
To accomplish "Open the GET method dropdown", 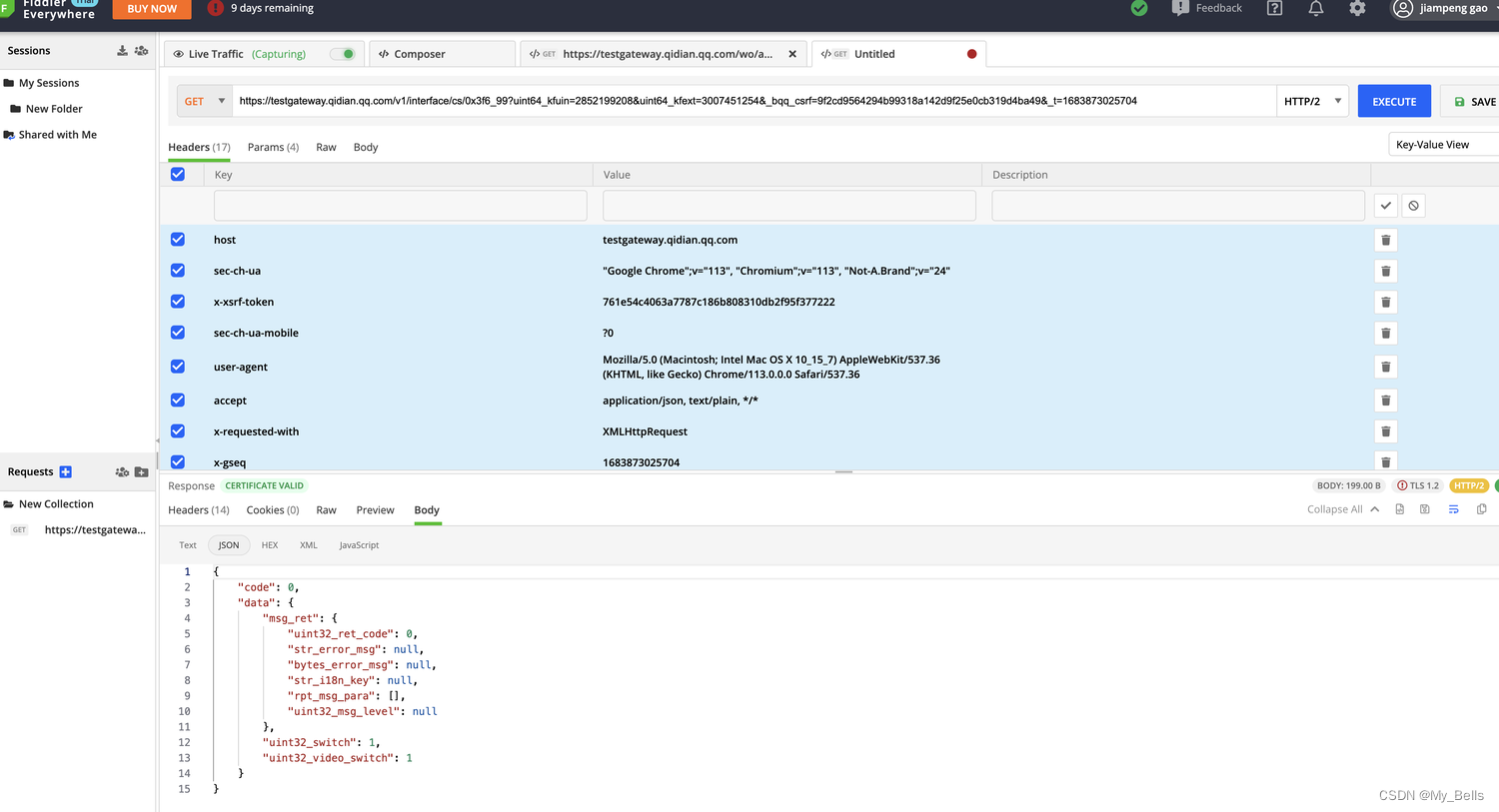I will [x=205, y=101].
